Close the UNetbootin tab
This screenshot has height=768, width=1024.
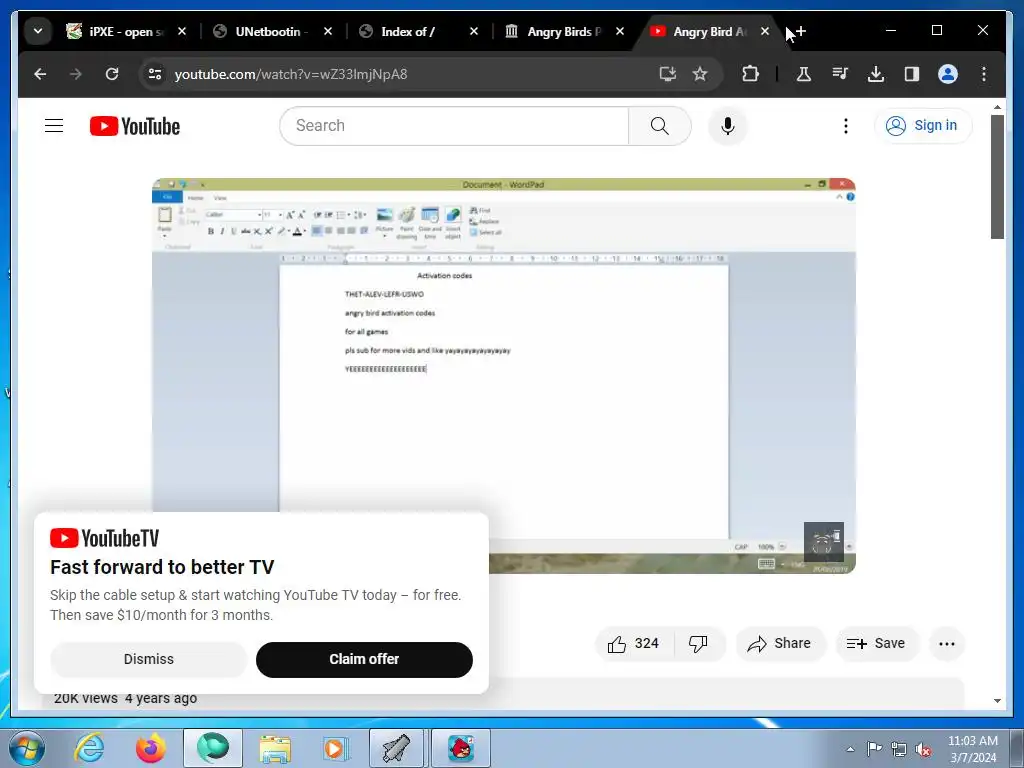(x=328, y=31)
